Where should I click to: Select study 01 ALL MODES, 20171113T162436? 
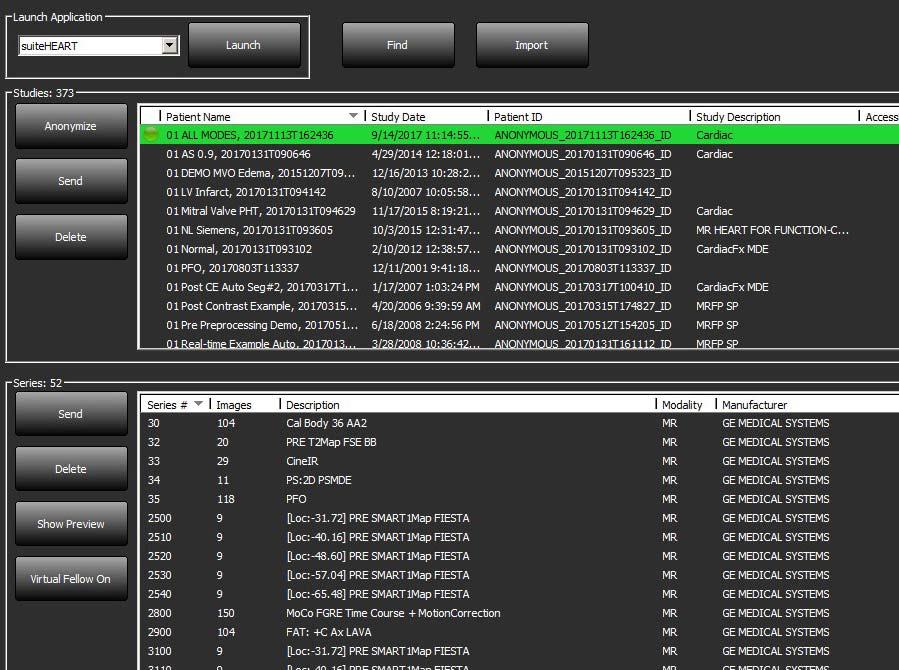click(x=519, y=135)
